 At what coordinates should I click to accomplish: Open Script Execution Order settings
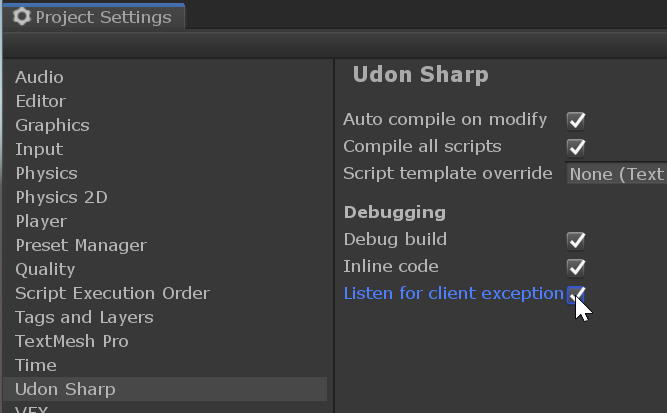click(x=112, y=293)
